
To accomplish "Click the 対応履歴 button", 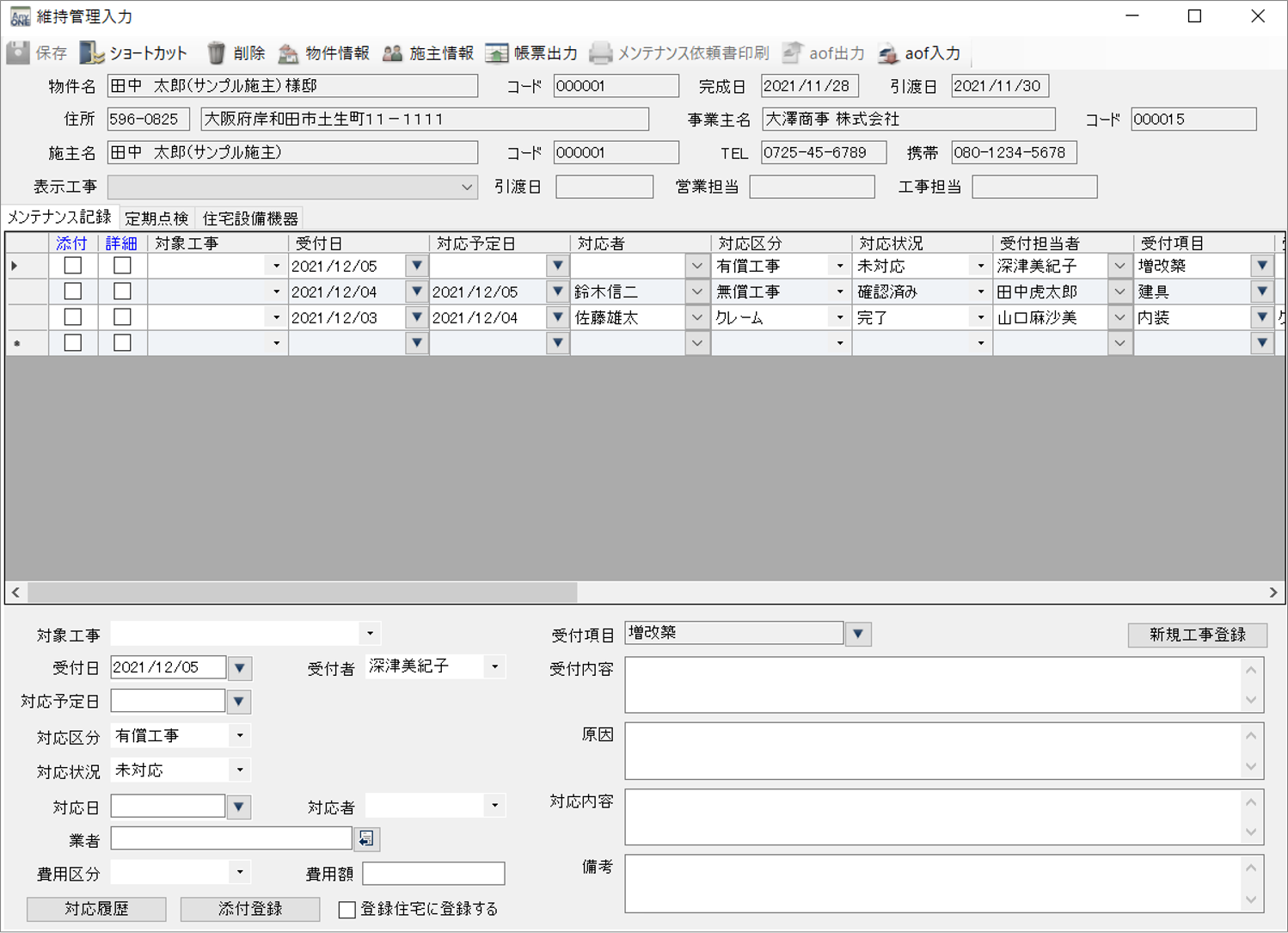I will [x=96, y=909].
